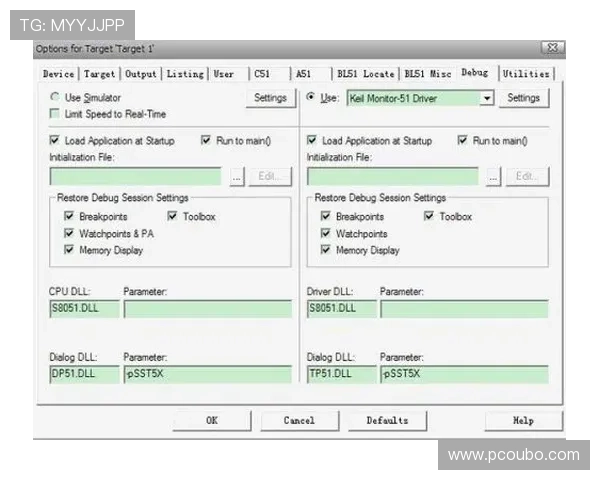This screenshot has height=480, width=600.
Task: Switch to the Device tab
Action: (x=59, y=74)
